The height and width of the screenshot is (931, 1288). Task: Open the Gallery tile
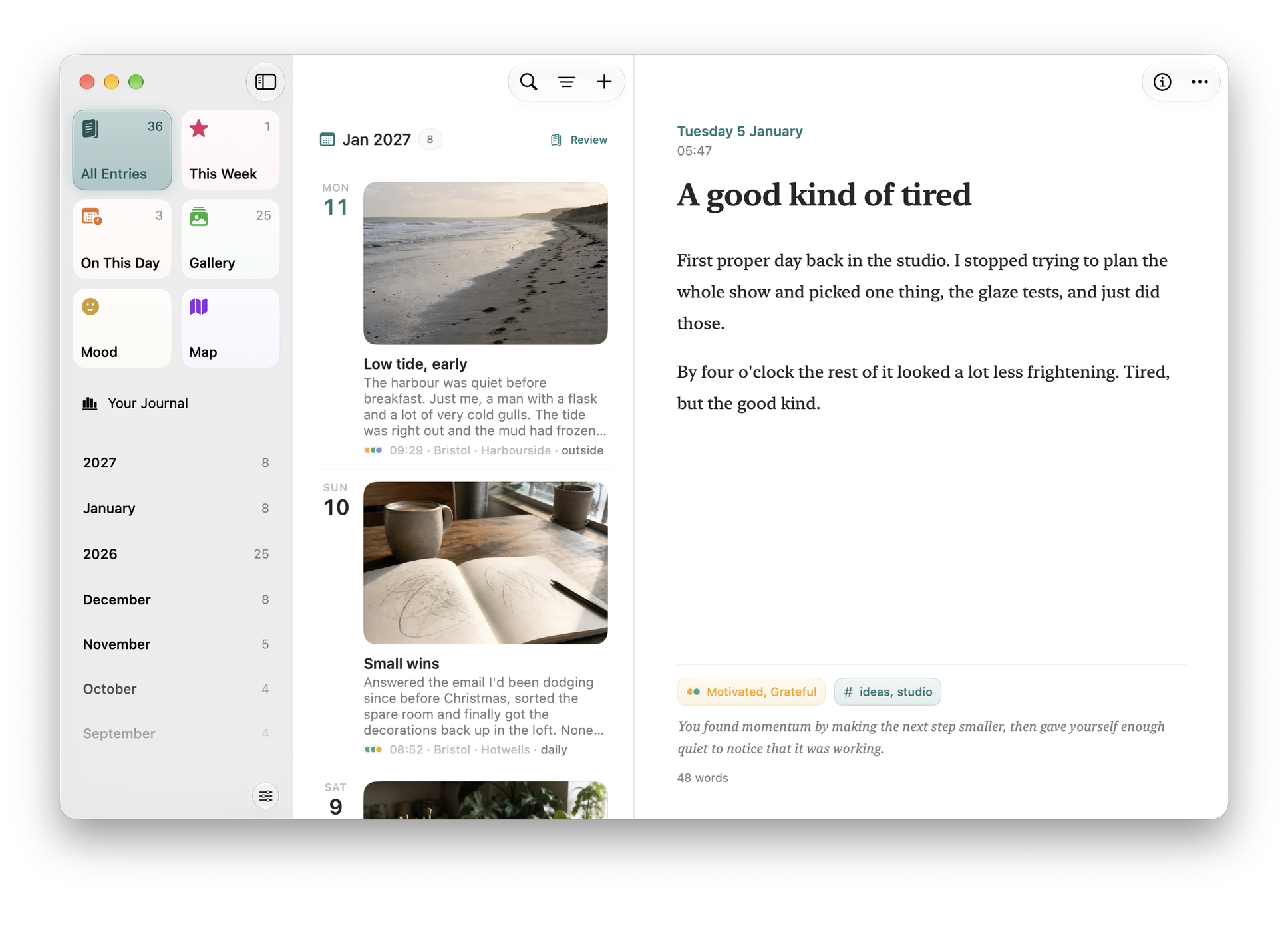pos(230,239)
